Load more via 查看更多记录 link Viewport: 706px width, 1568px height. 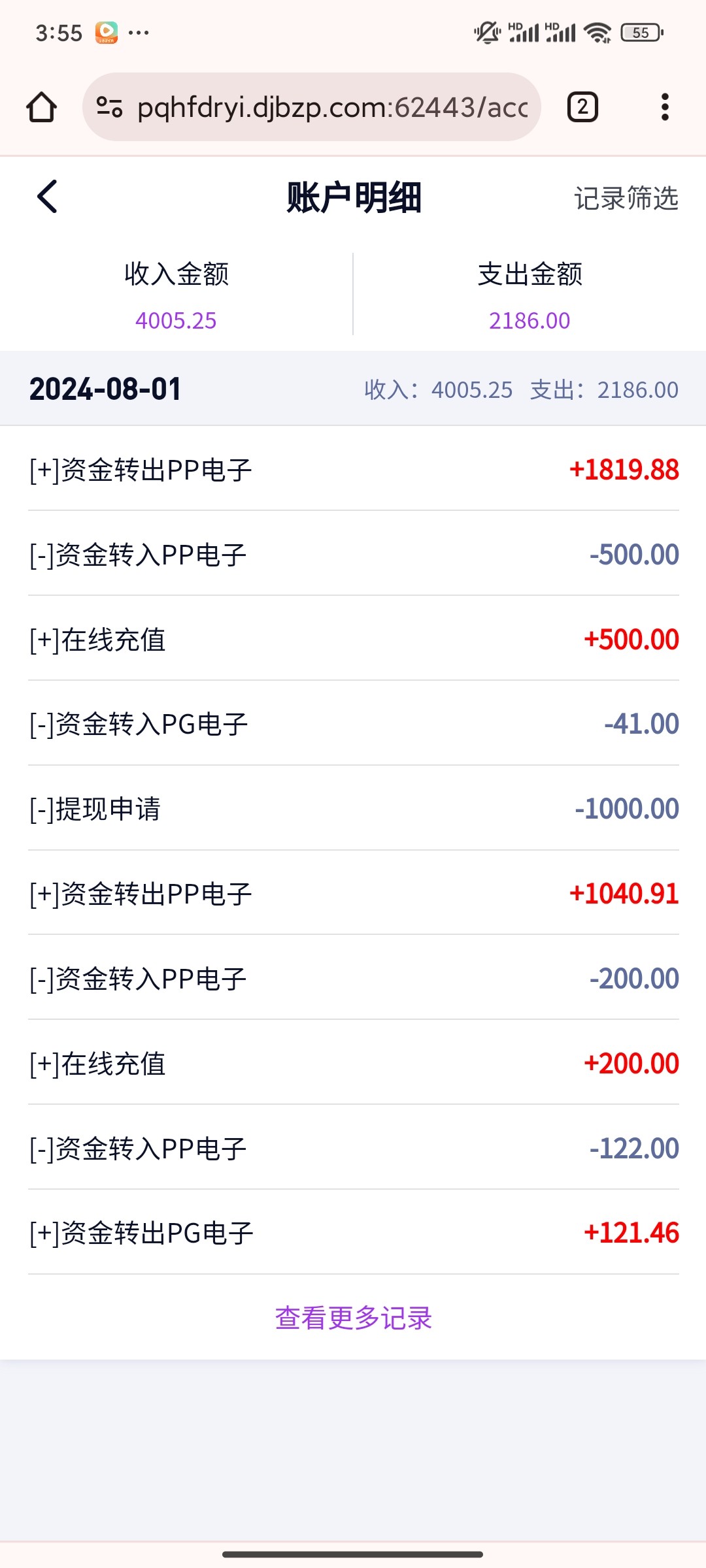(x=353, y=1318)
